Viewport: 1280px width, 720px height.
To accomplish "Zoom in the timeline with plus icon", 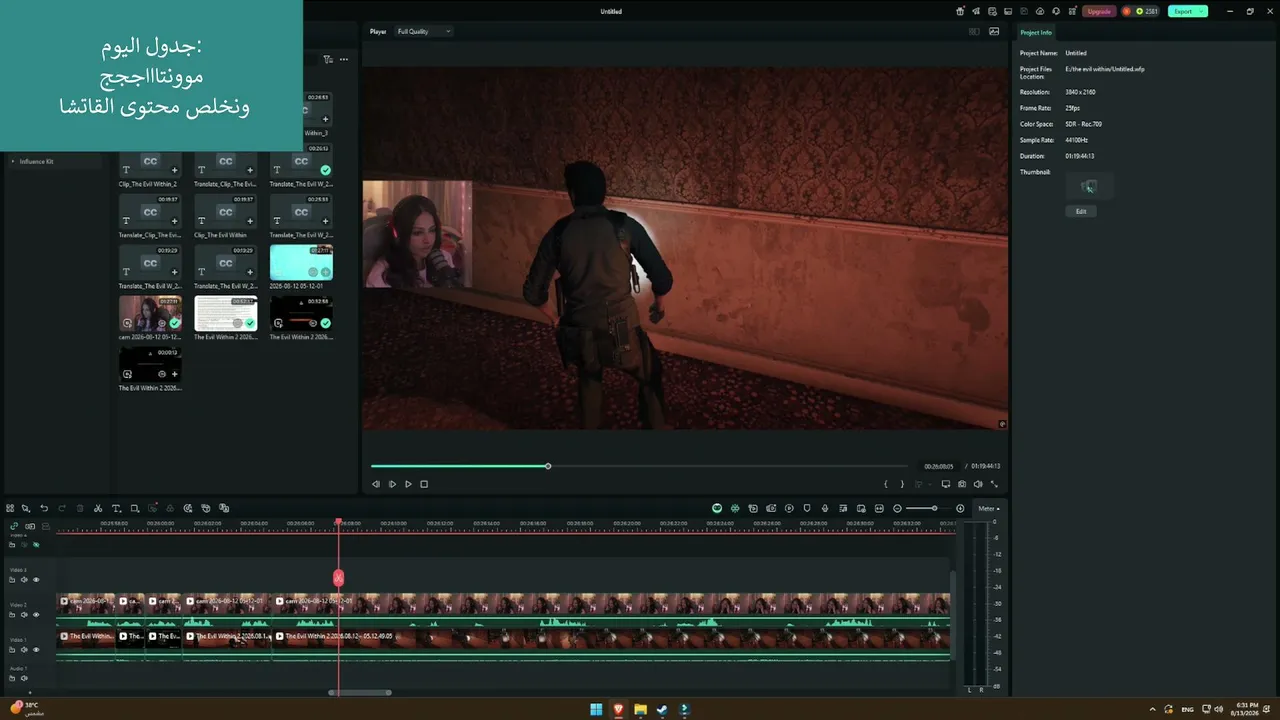I will coord(960,508).
